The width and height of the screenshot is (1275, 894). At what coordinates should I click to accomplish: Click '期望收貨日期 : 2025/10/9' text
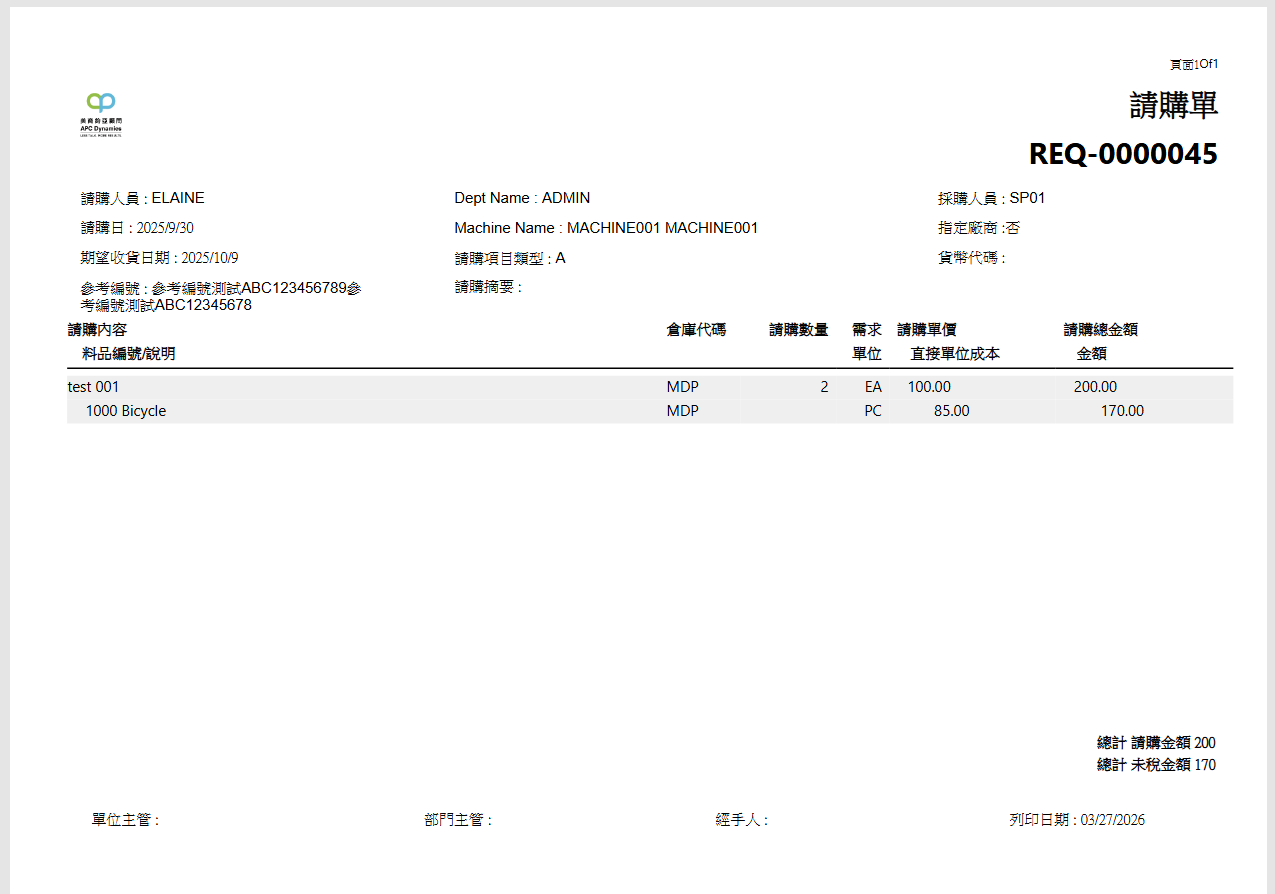point(160,258)
